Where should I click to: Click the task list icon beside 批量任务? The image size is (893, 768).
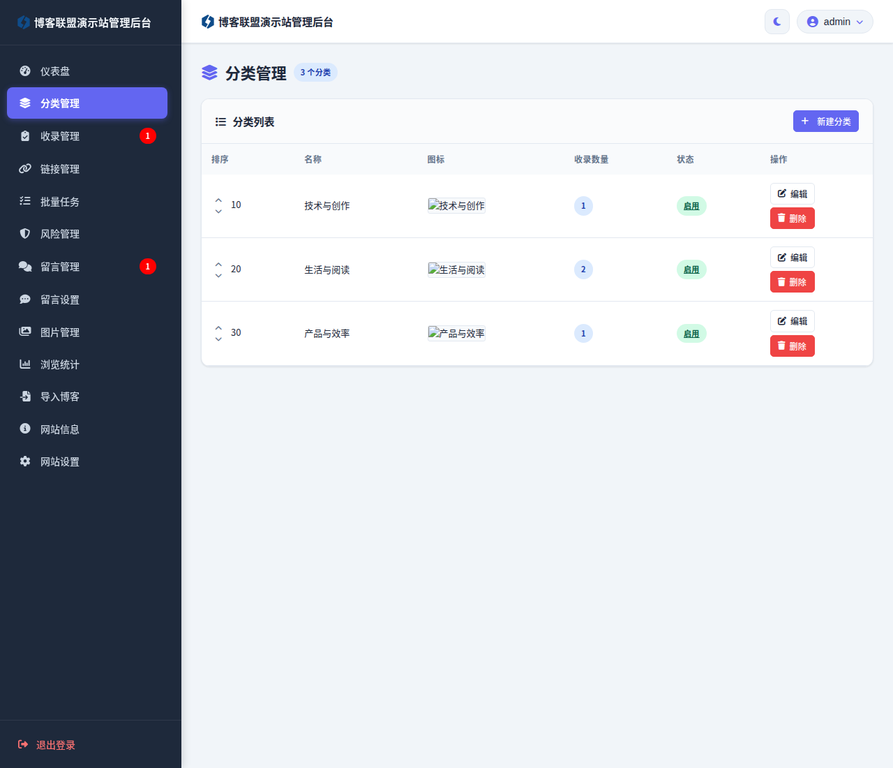[x=25, y=201]
